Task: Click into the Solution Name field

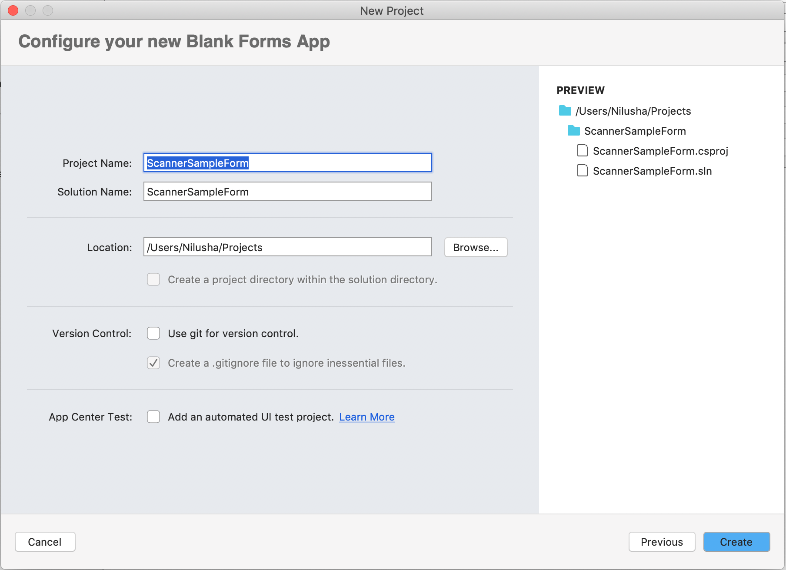Action: (288, 192)
